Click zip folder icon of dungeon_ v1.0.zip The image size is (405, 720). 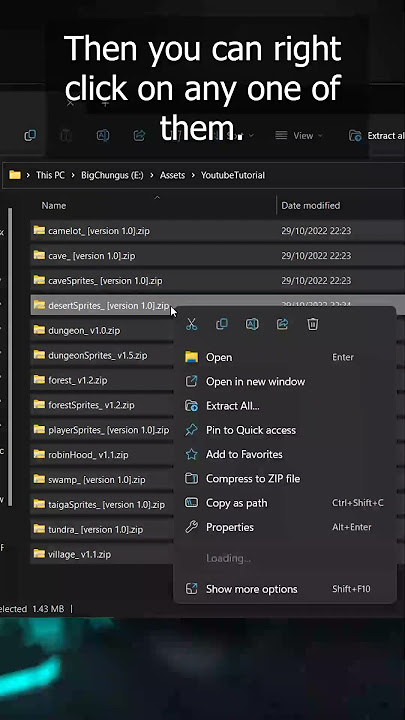39,330
